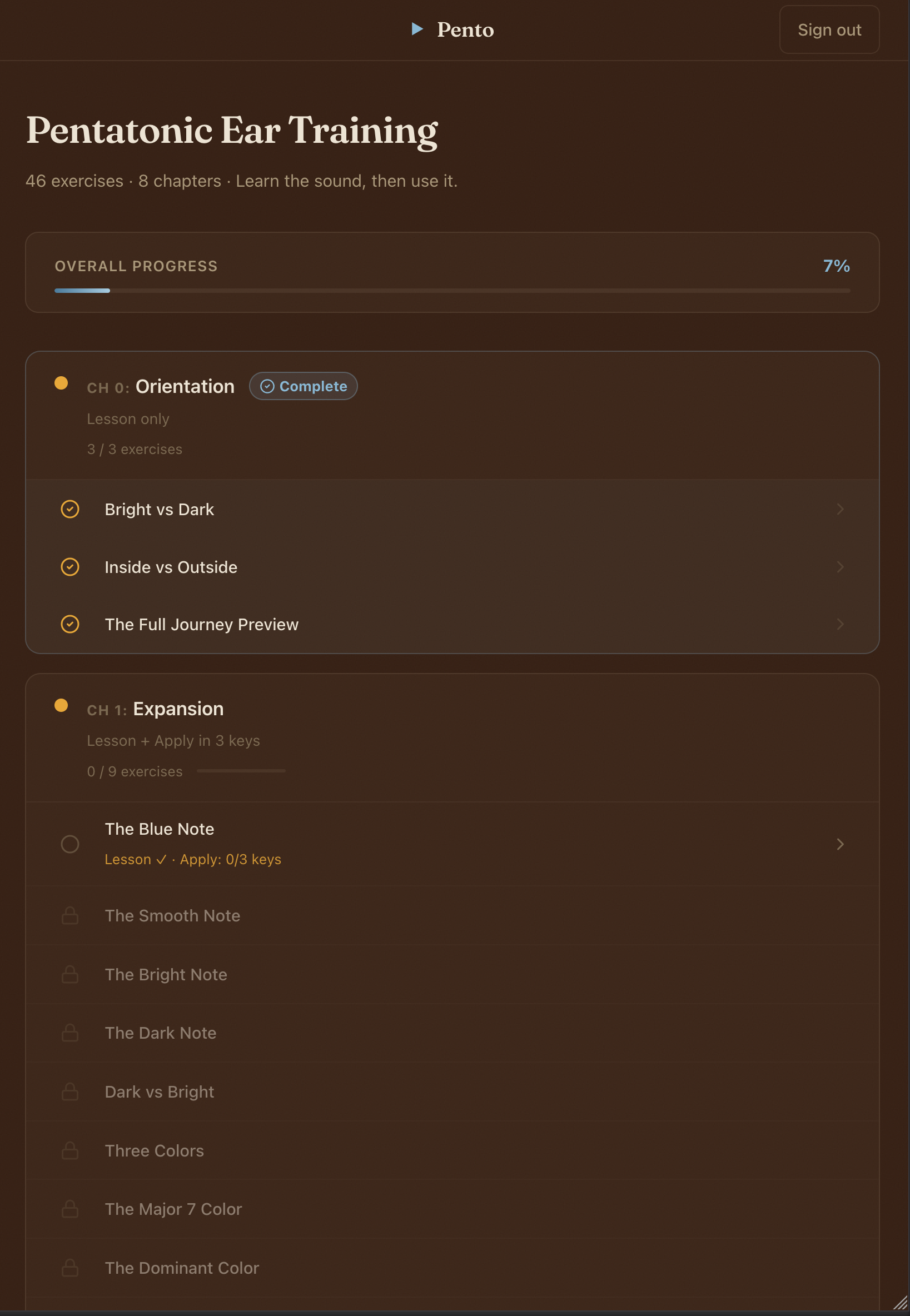Click the lock icon beside The Dominant Color
The height and width of the screenshot is (1316, 910).
(x=70, y=1268)
